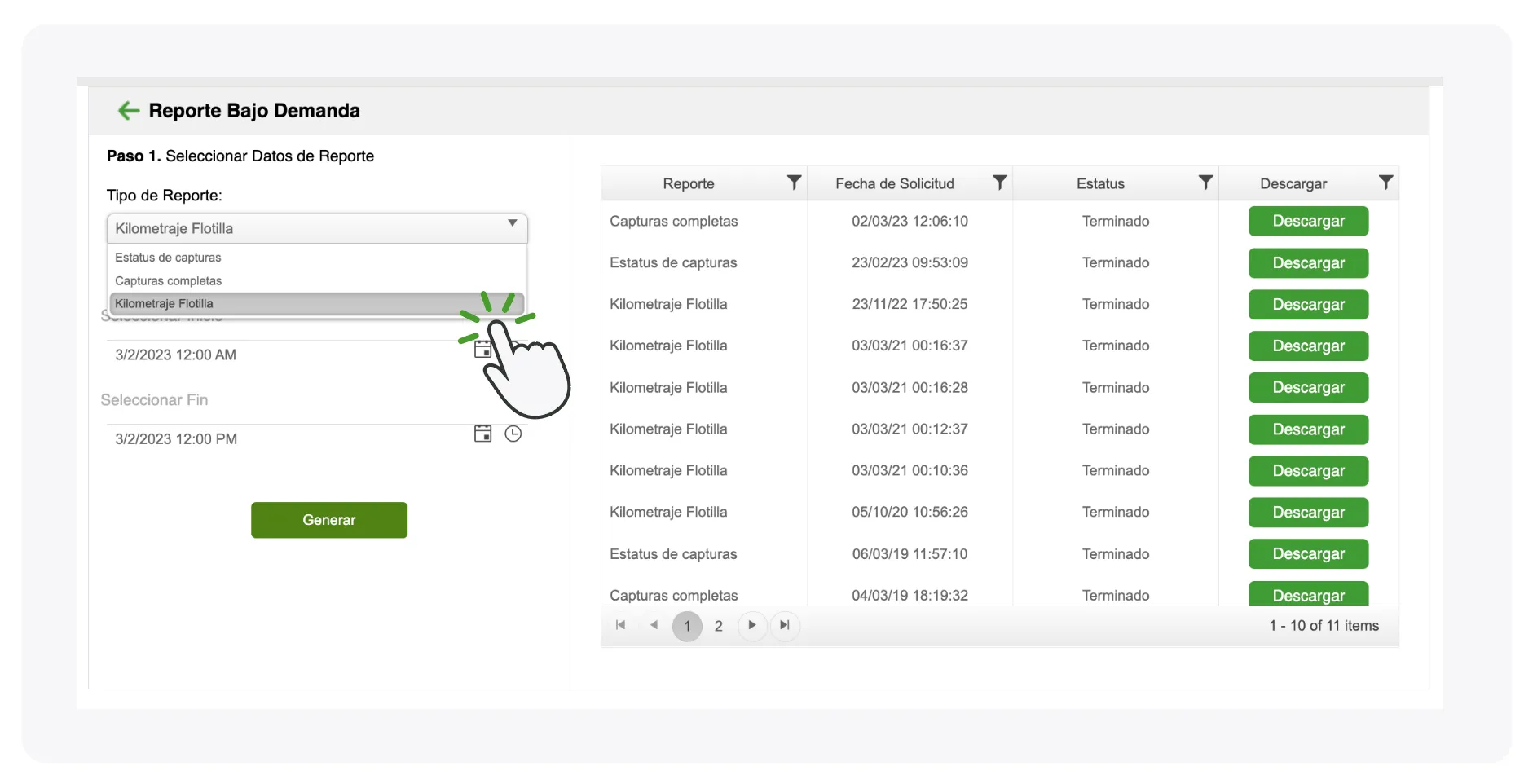Sort by the Reporte column header
The image size is (1524, 784).
(689, 183)
